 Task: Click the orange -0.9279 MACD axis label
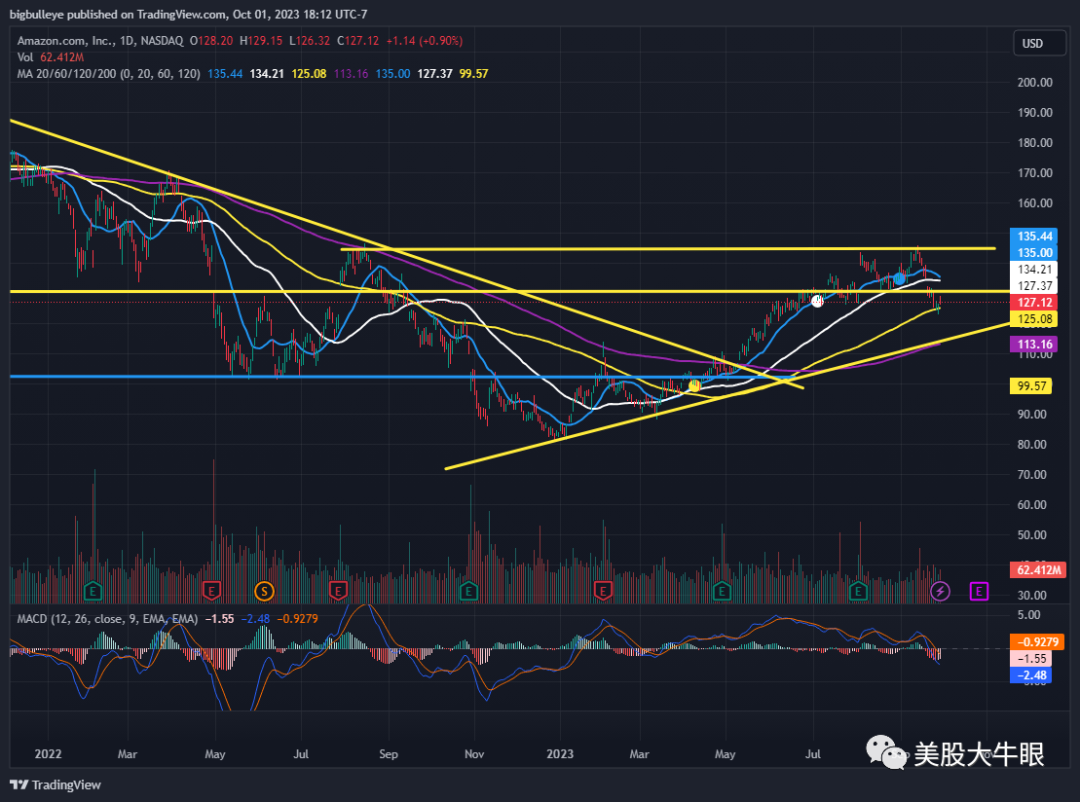pos(1037,642)
